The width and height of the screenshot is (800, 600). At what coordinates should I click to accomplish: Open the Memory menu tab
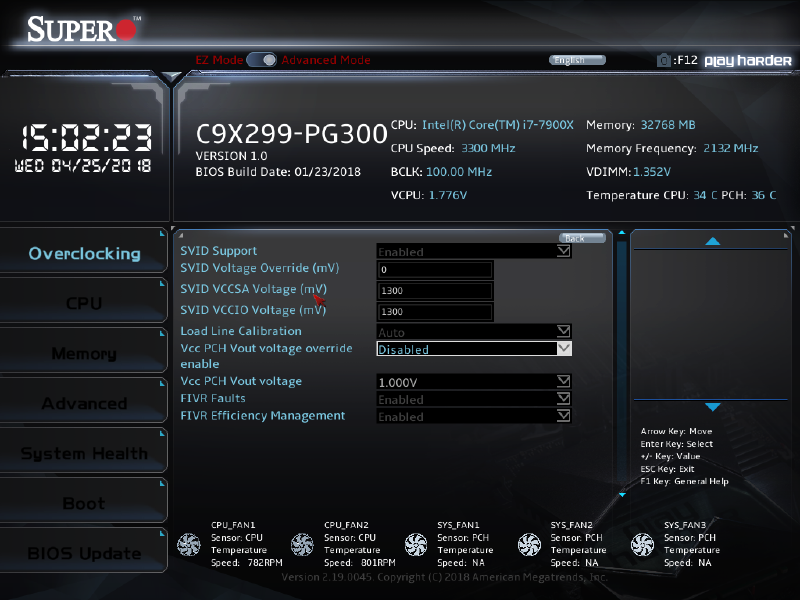84,353
